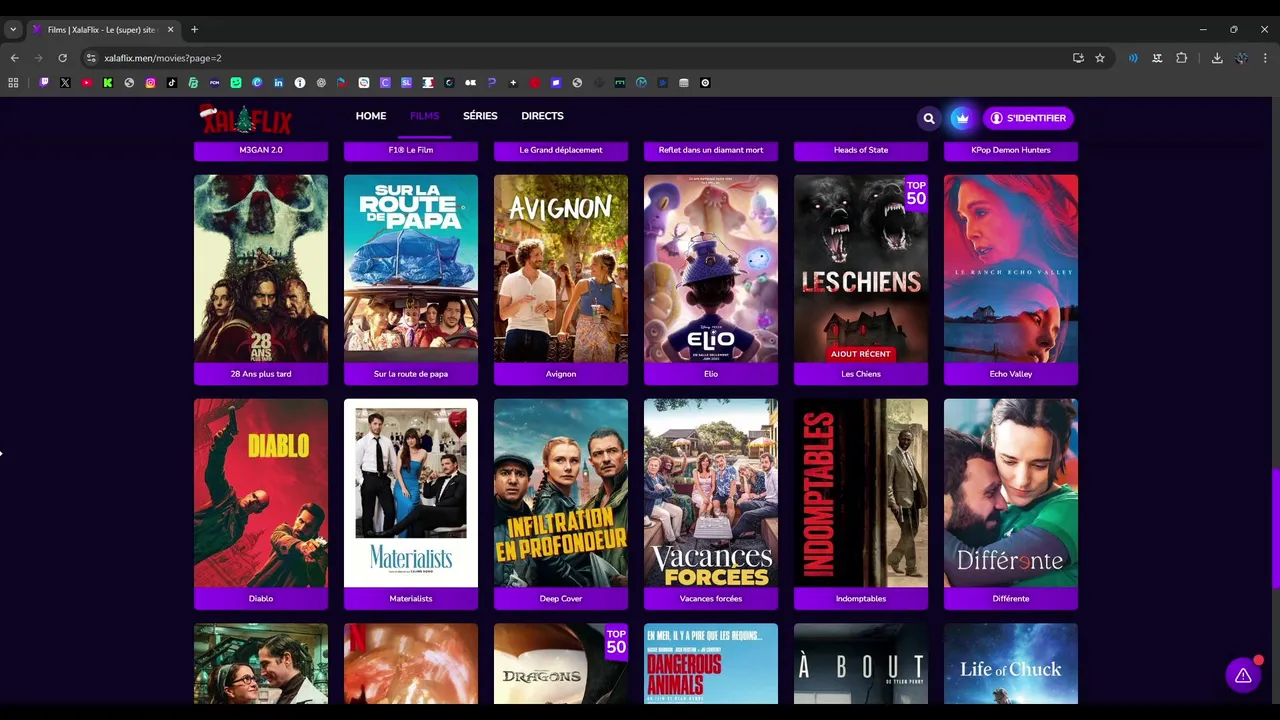Open the Sur la route de papa poster
This screenshot has height=720, width=1280.
411,269
